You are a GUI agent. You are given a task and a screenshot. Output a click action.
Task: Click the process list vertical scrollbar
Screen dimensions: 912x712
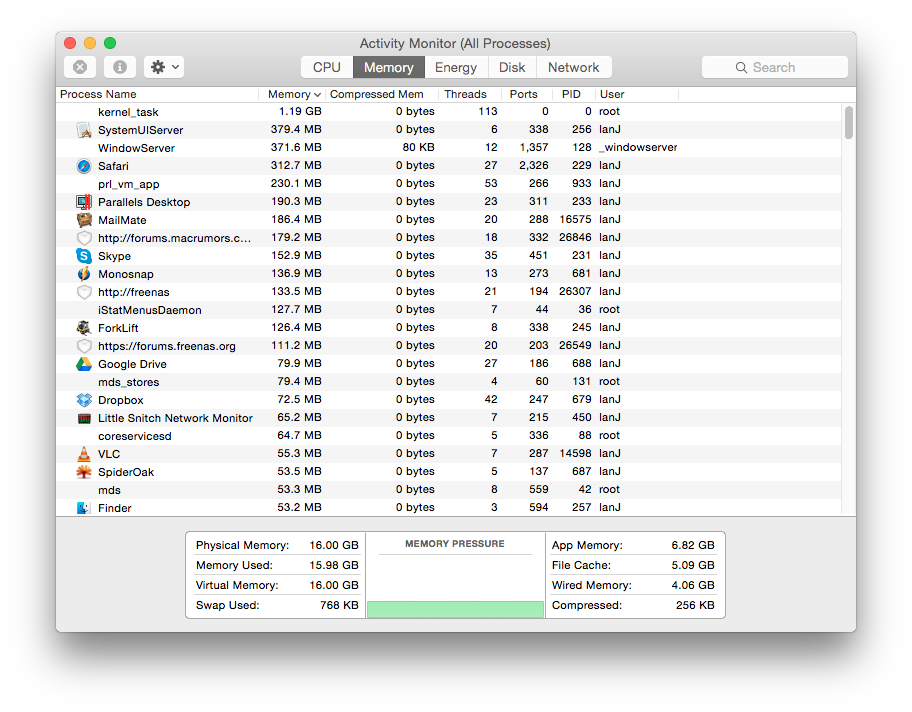click(849, 123)
